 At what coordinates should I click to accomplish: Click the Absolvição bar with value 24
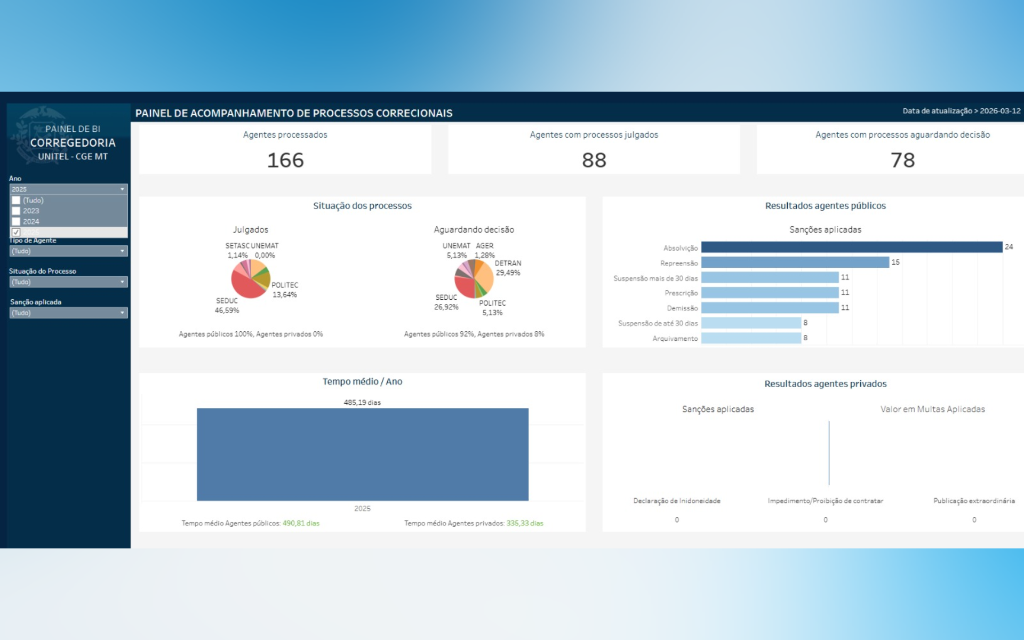851,247
